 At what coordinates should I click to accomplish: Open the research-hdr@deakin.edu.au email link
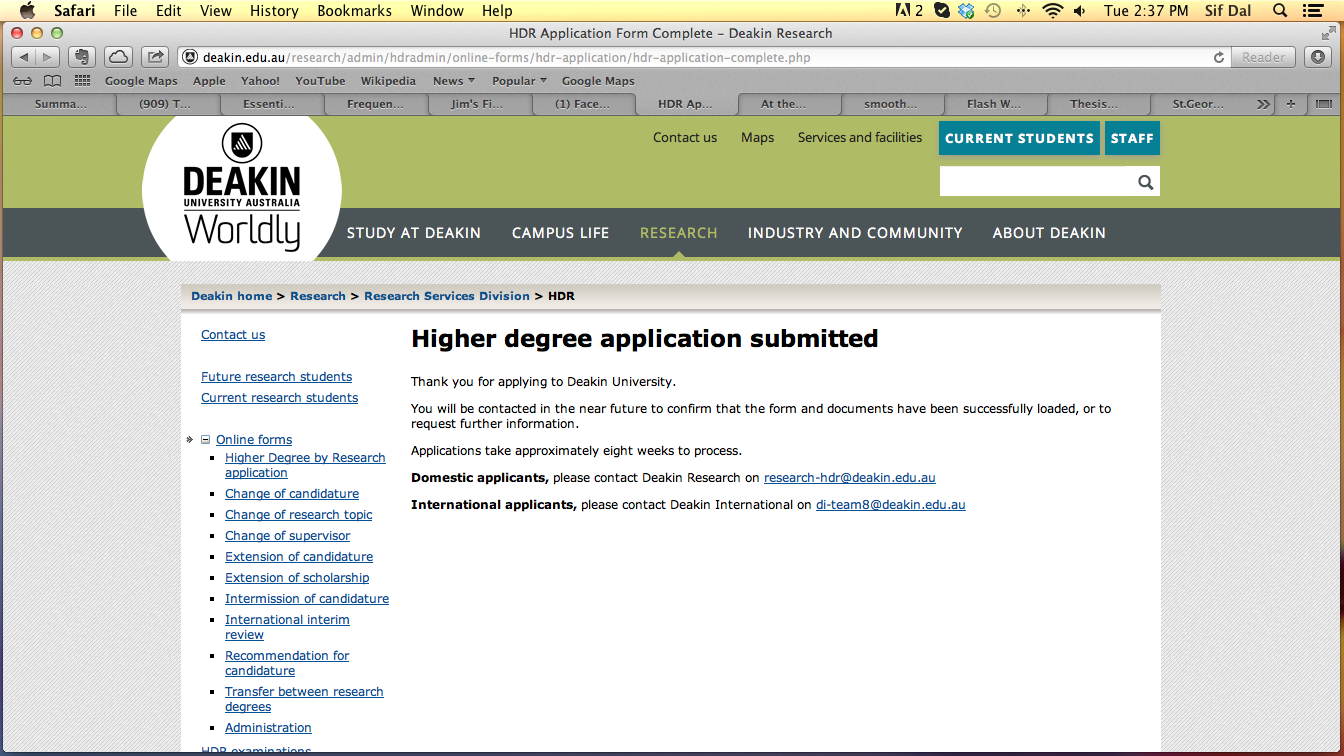coord(850,478)
